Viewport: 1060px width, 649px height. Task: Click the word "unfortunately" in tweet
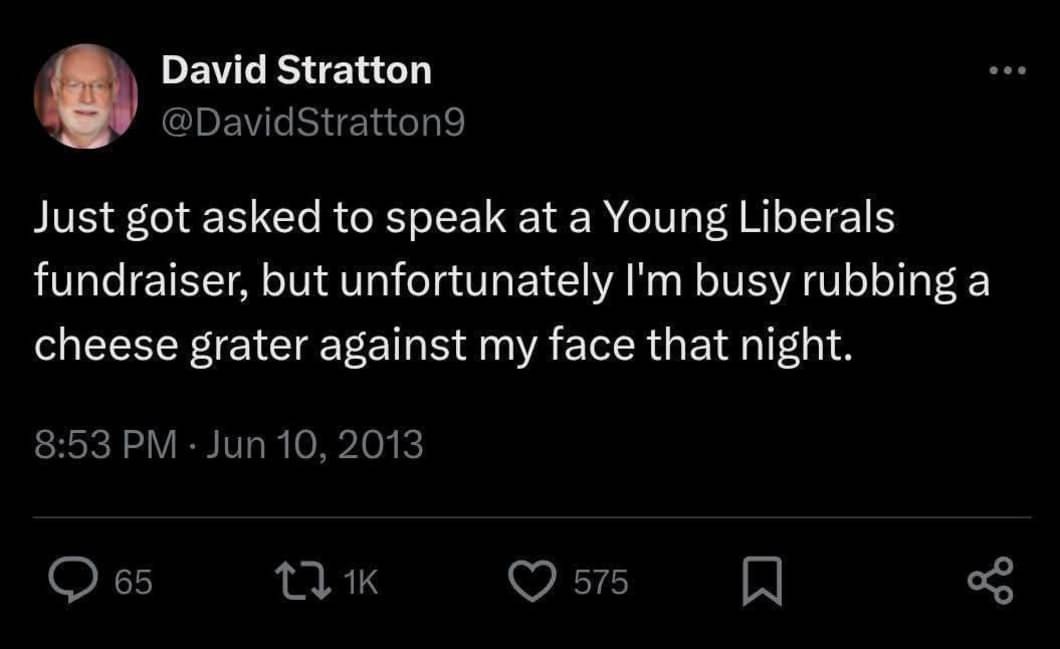[x=469, y=283]
